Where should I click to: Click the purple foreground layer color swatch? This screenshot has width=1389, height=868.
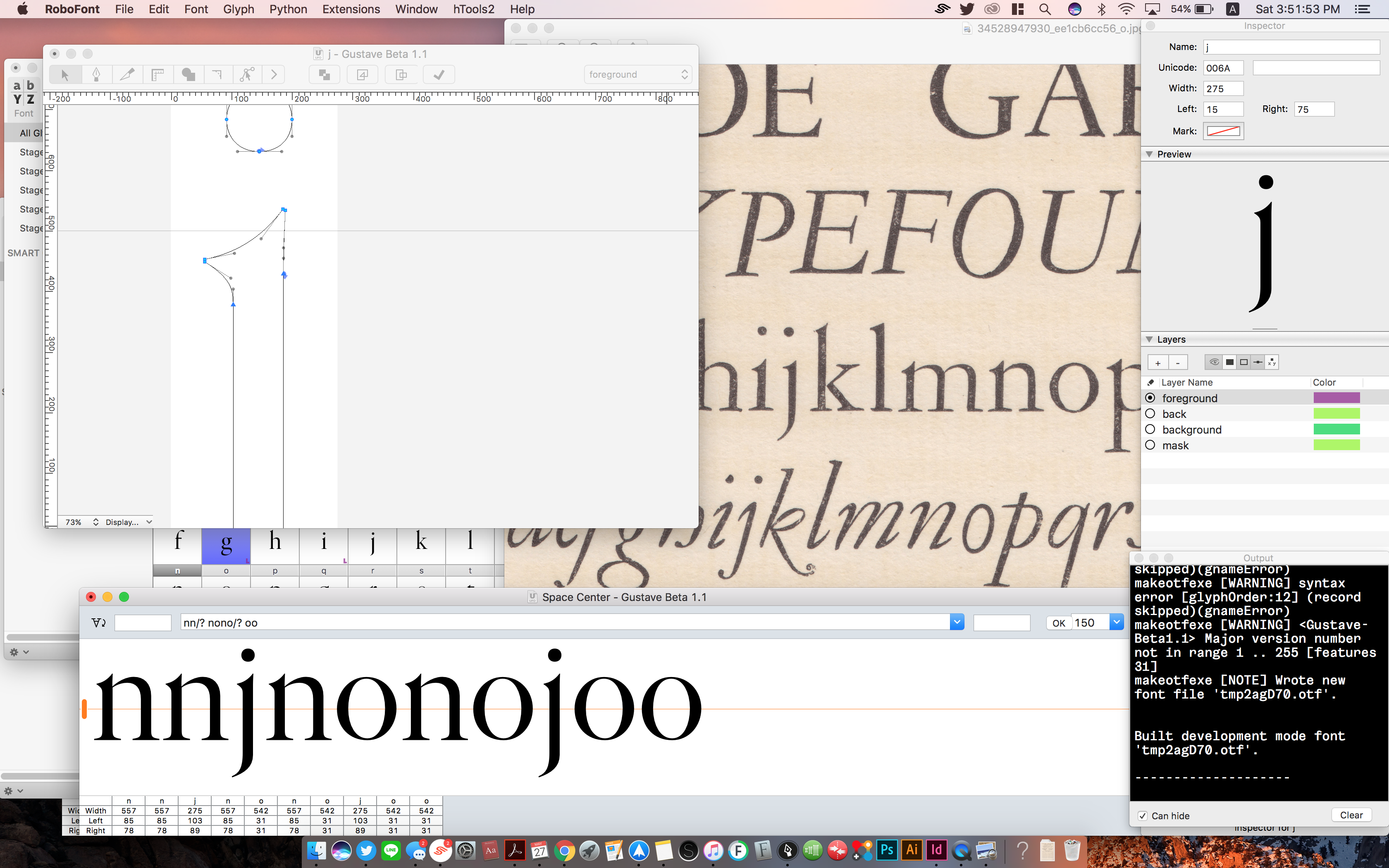click(x=1337, y=398)
